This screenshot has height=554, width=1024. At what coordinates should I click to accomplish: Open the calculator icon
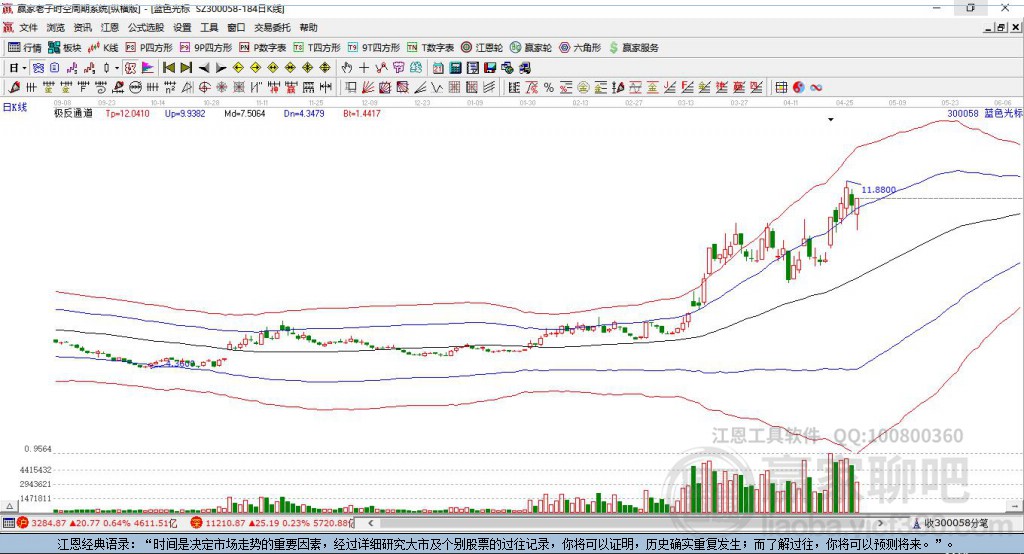(455, 68)
